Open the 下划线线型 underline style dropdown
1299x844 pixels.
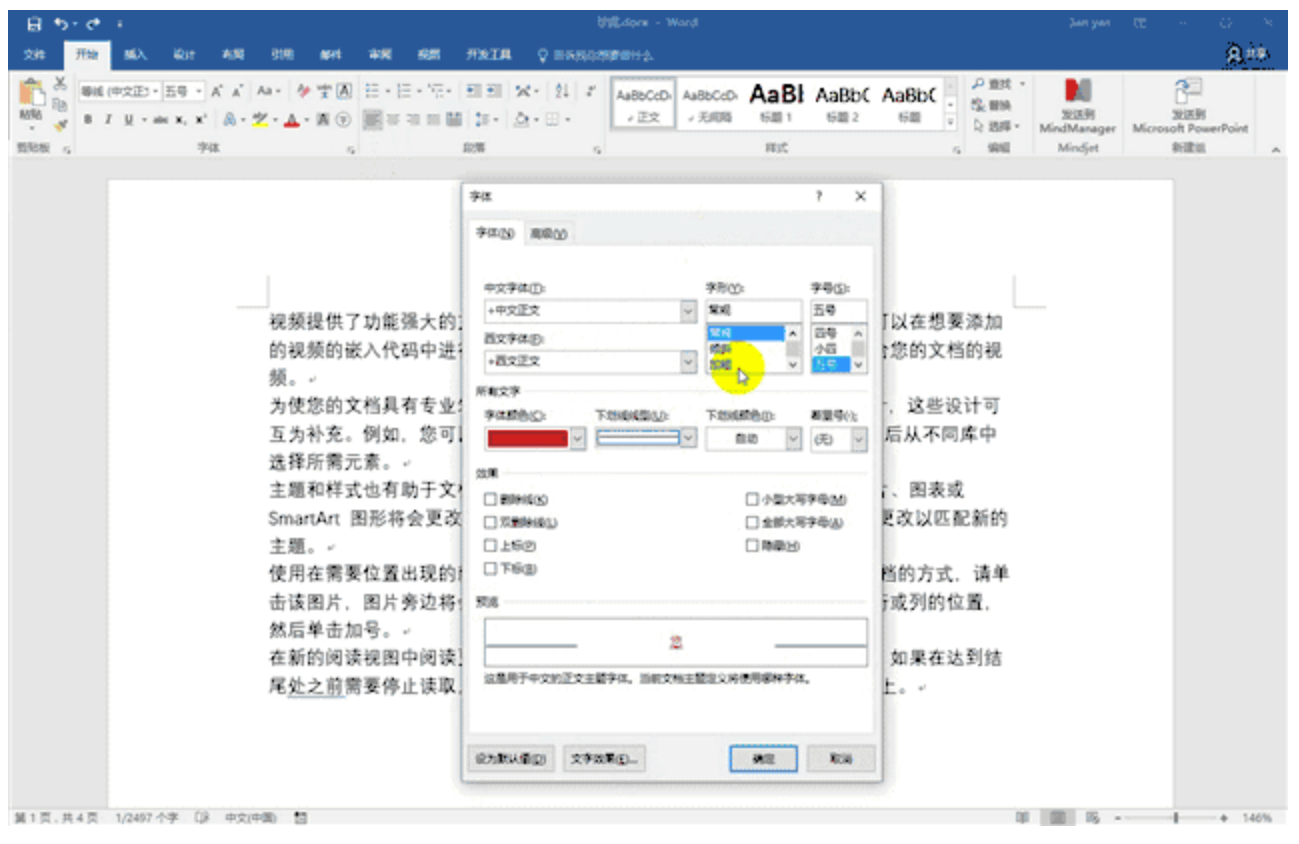point(688,438)
